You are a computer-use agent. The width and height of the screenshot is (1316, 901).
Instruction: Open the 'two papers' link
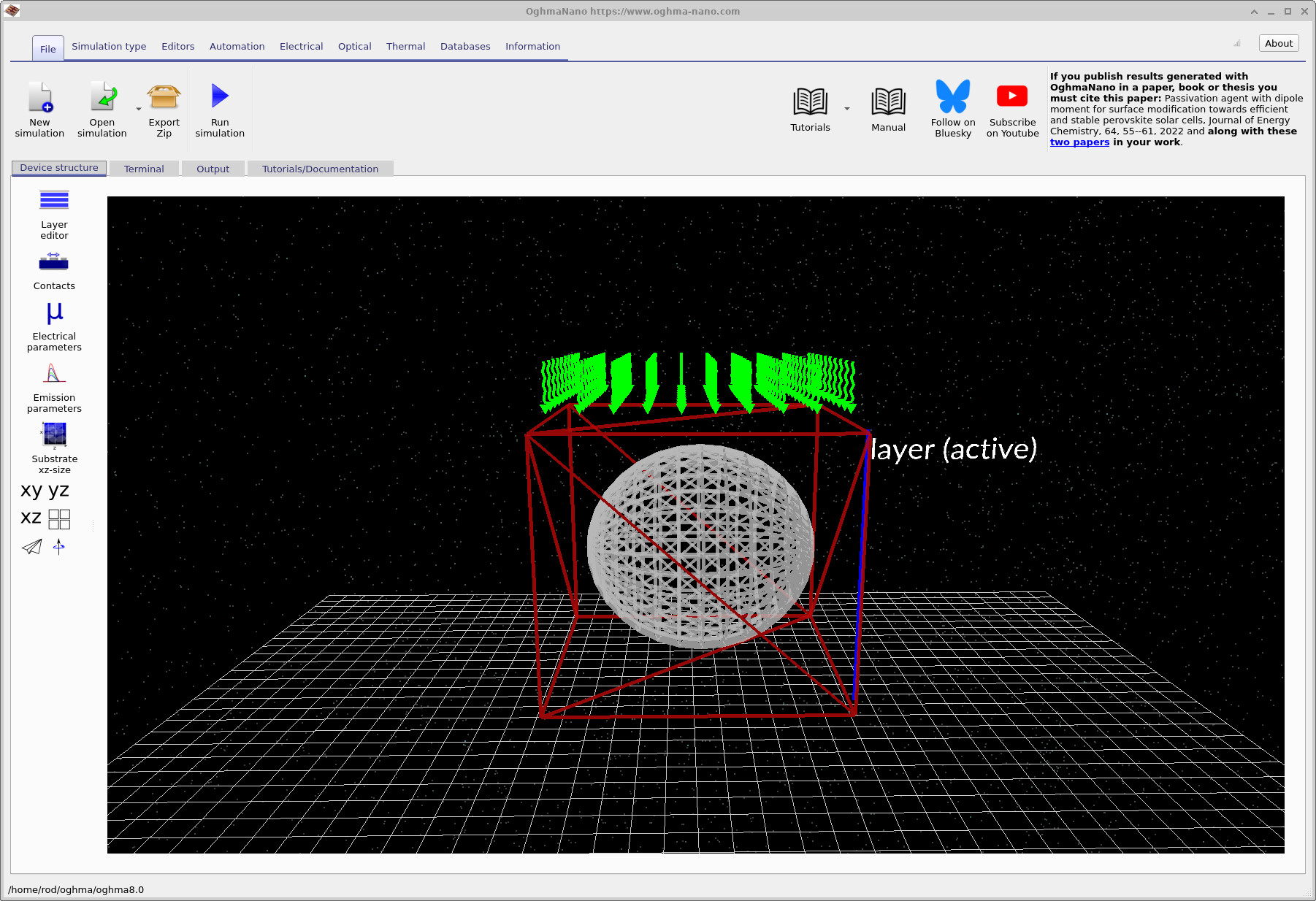tap(1079, 142)
